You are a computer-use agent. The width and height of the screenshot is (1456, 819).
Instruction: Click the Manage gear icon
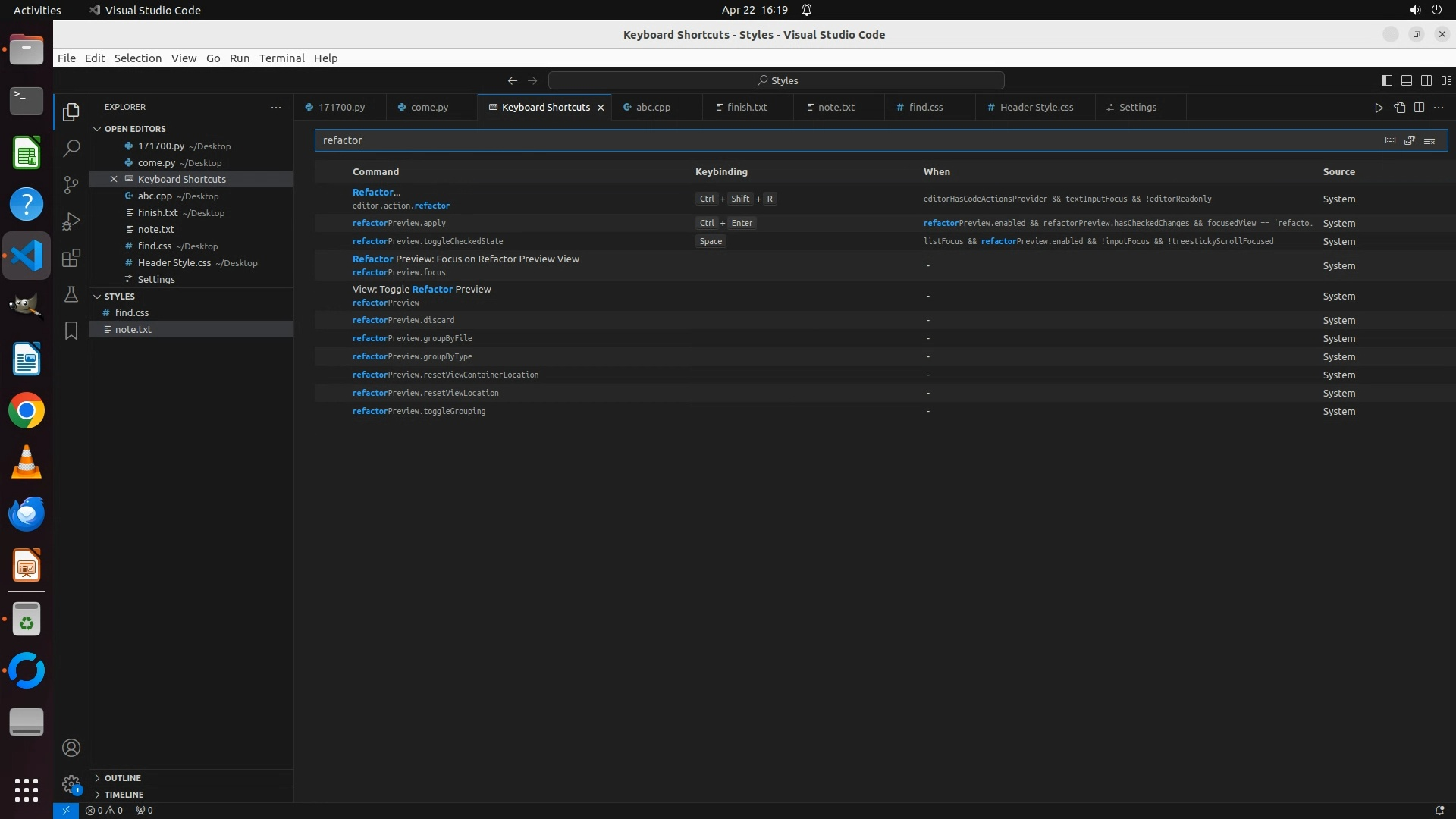coord(71,784)
